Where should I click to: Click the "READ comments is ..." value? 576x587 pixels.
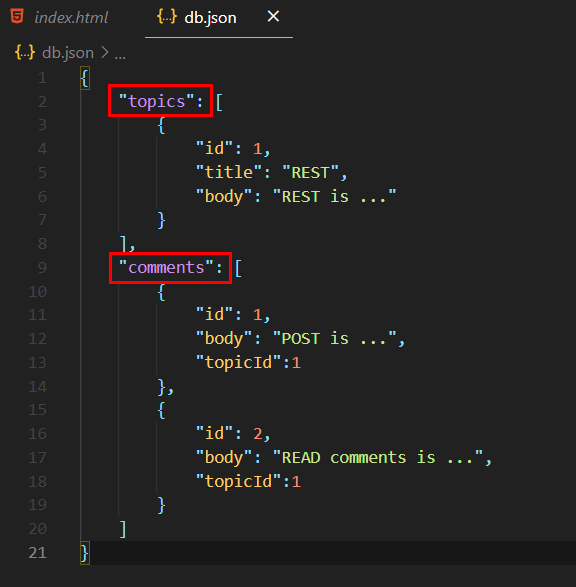click(377, 457)
